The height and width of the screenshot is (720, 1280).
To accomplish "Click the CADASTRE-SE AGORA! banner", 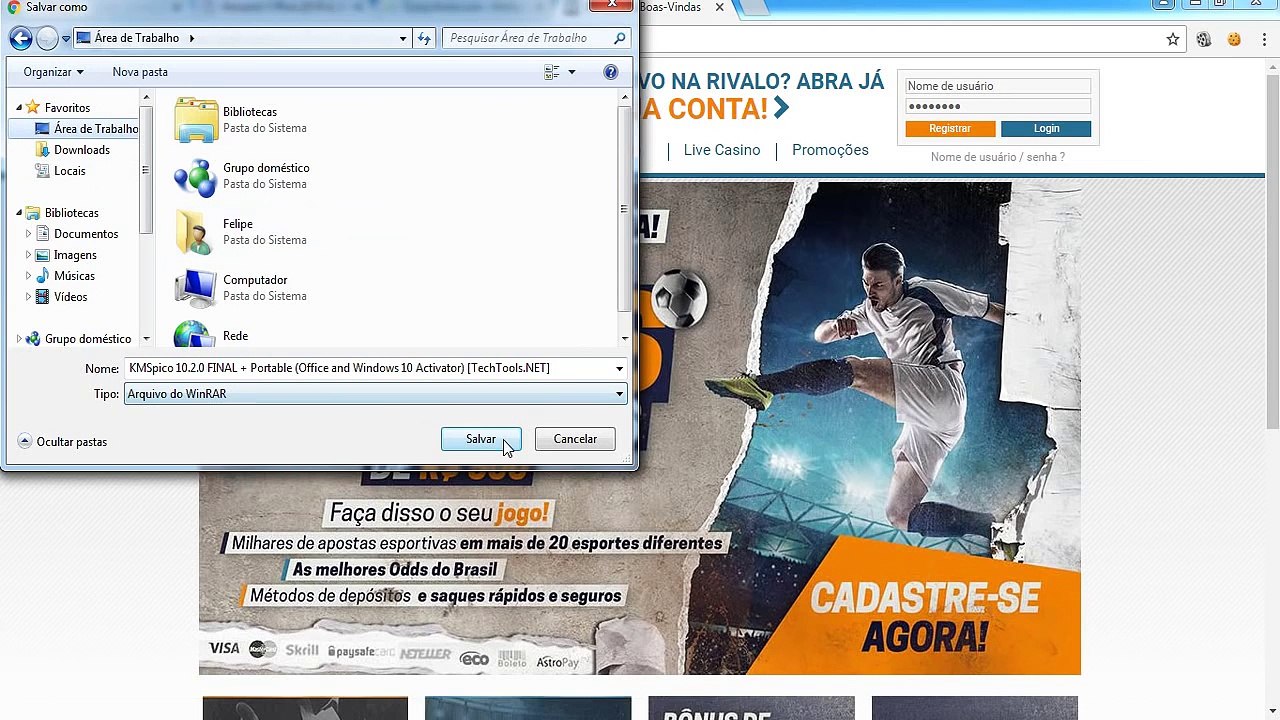I will pos(925,616).
